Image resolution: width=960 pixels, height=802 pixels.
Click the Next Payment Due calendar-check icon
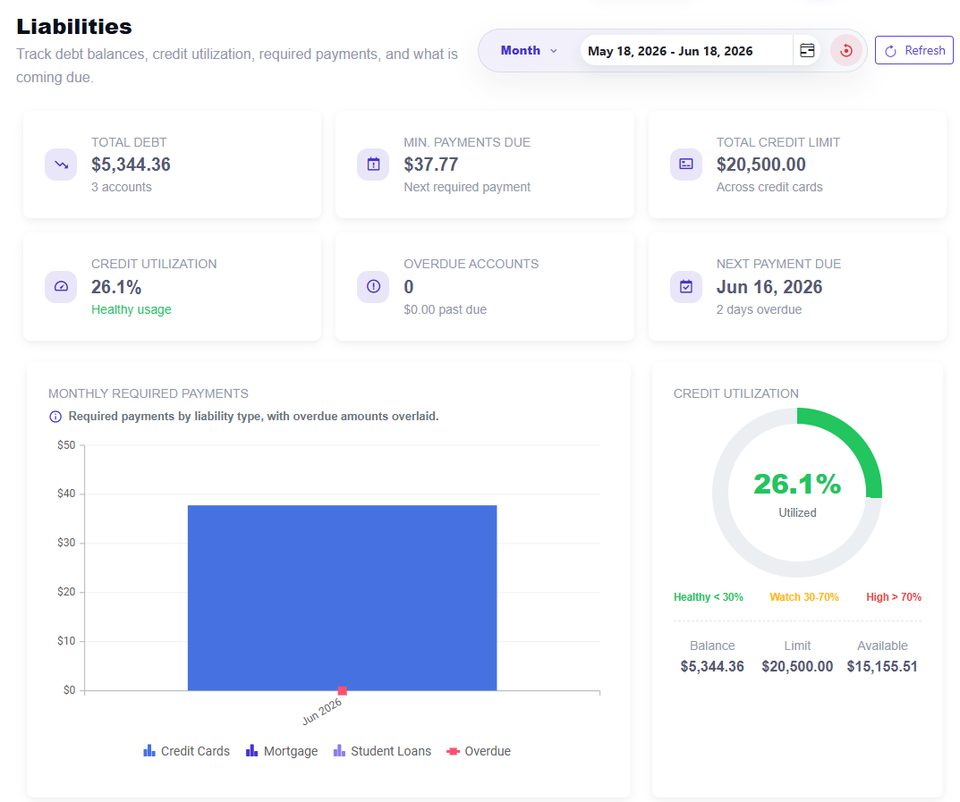point(686,287)
